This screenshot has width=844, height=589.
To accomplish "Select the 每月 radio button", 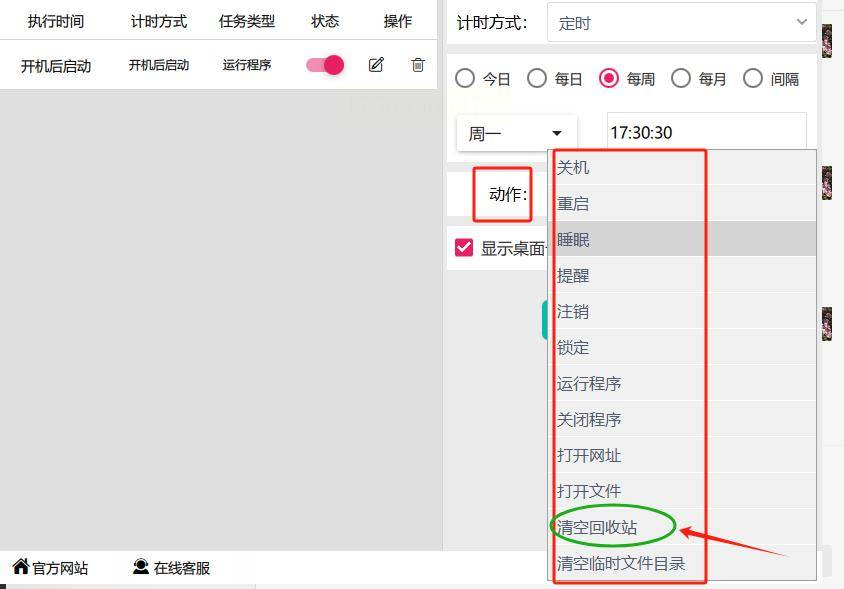I will [681, 79].
